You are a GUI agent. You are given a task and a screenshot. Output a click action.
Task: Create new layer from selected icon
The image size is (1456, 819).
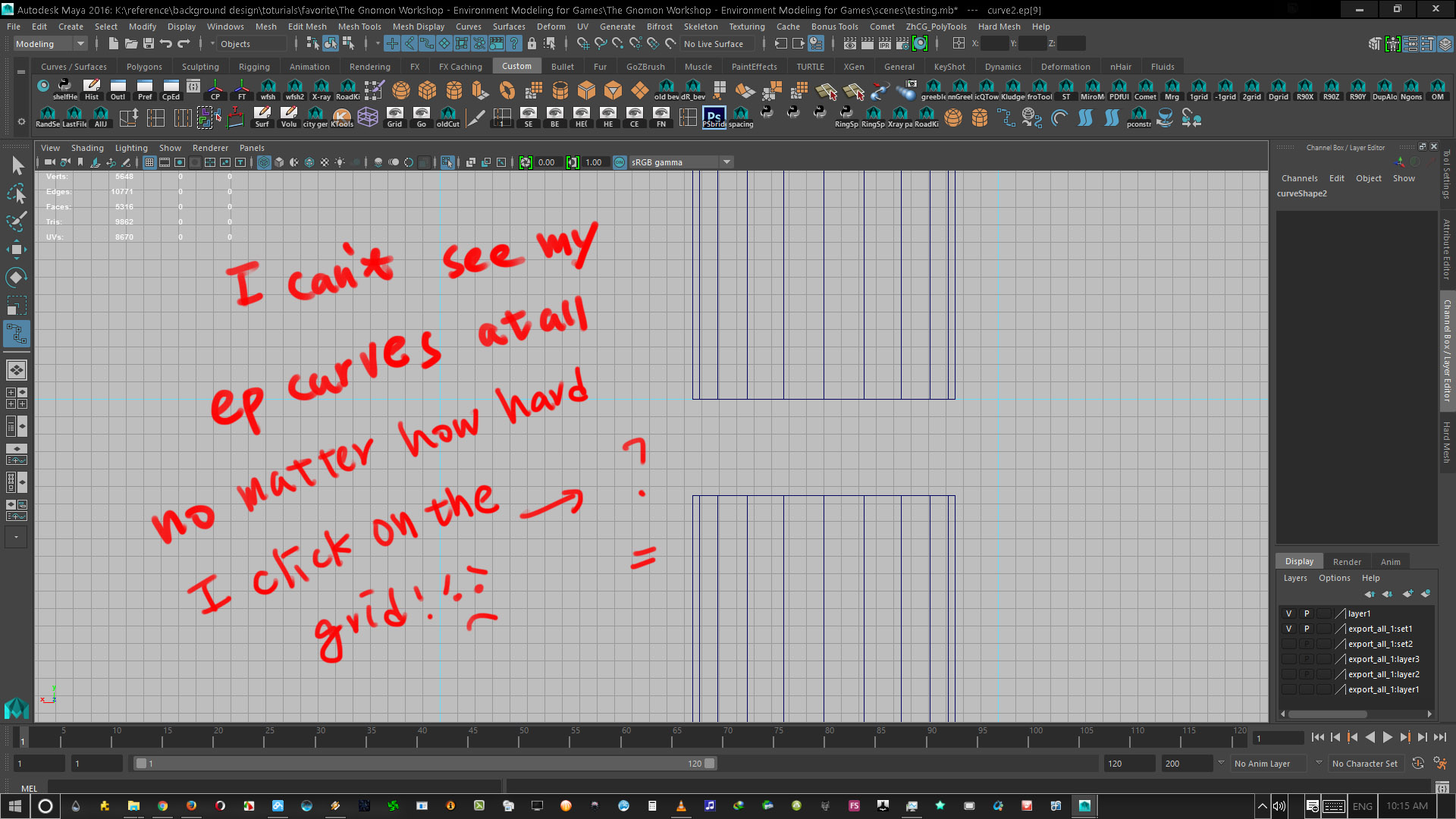pos(1425,594)
